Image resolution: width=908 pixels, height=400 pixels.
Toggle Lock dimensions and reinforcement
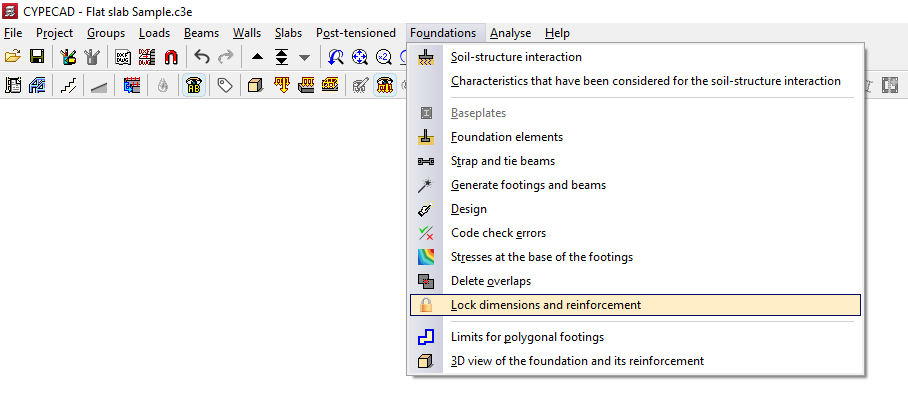545,305
